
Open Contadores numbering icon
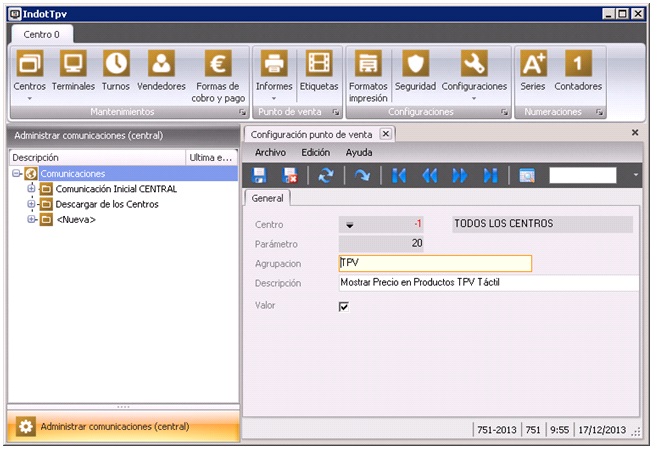click(578, 66)
